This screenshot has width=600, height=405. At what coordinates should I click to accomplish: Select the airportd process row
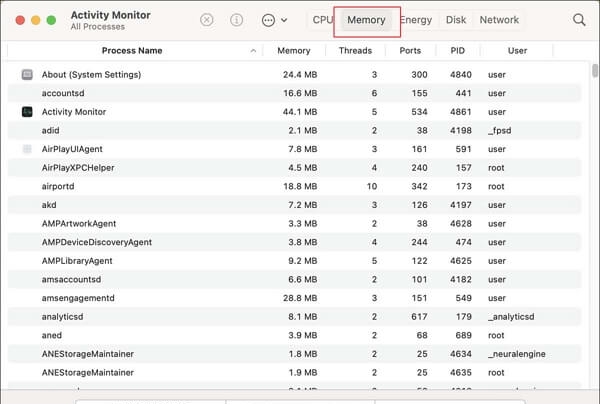coord(300,186)
